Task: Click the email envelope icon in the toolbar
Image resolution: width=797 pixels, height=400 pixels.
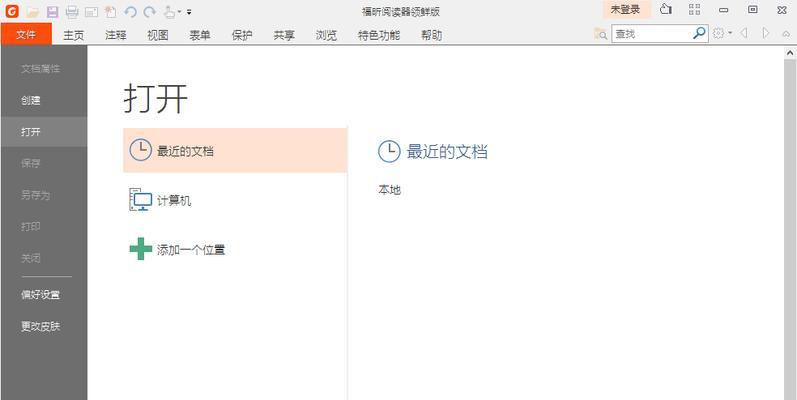Action: point(91,12)
